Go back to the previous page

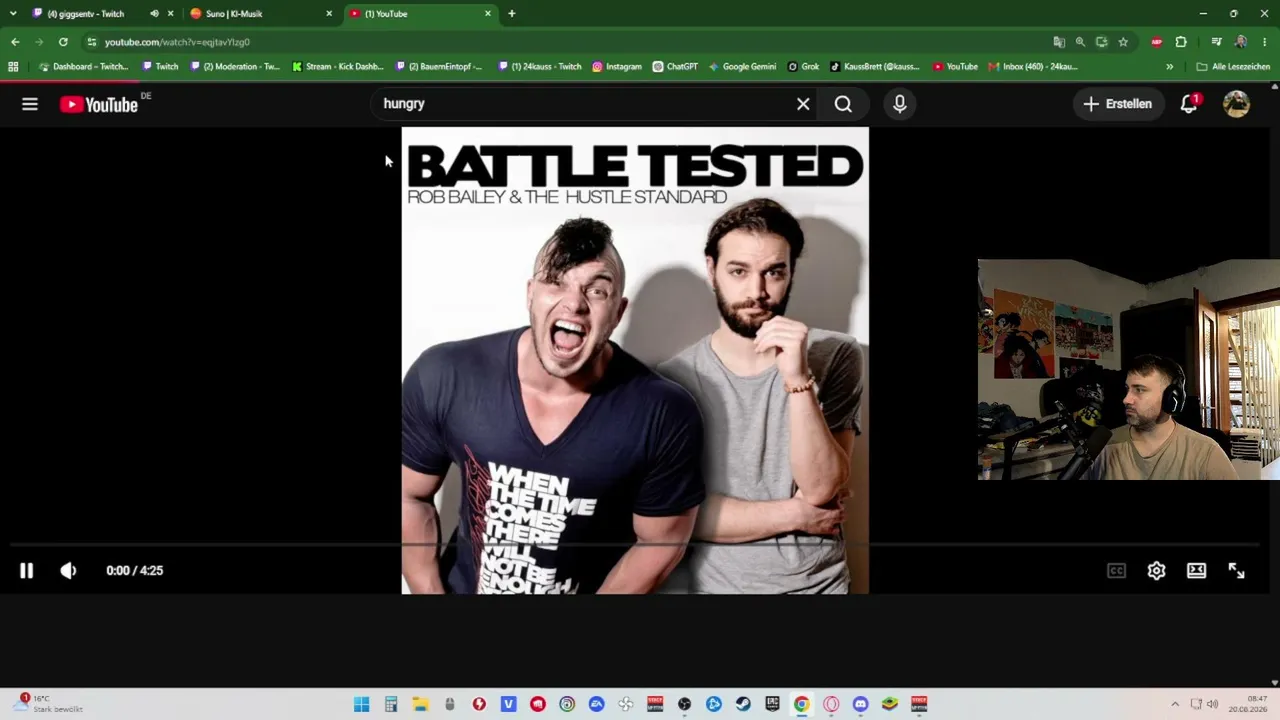click(x=15, y=42)
